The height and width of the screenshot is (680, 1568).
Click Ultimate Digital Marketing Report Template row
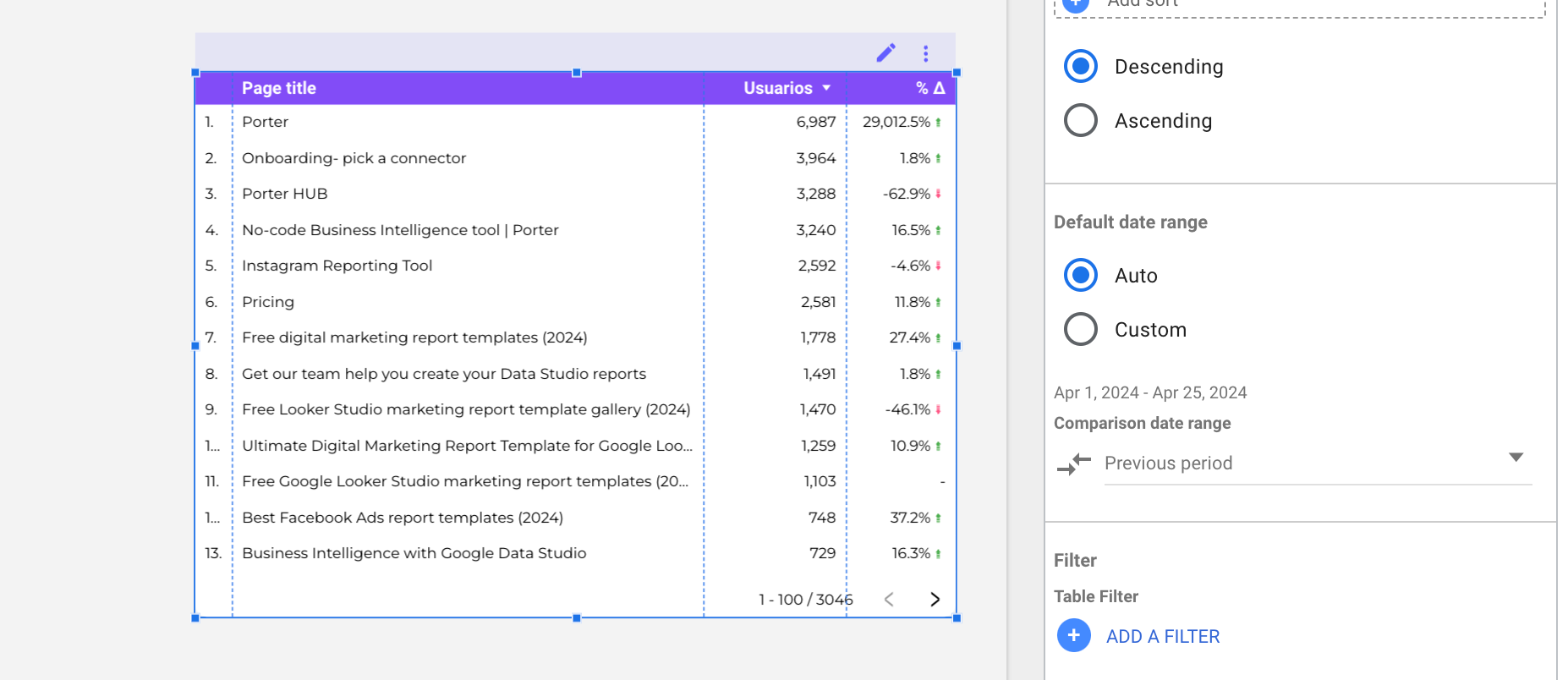tap(467, 446)
